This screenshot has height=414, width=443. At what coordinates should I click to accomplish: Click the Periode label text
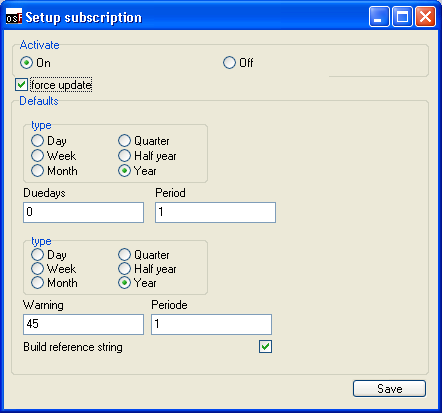tap(169, 305)
